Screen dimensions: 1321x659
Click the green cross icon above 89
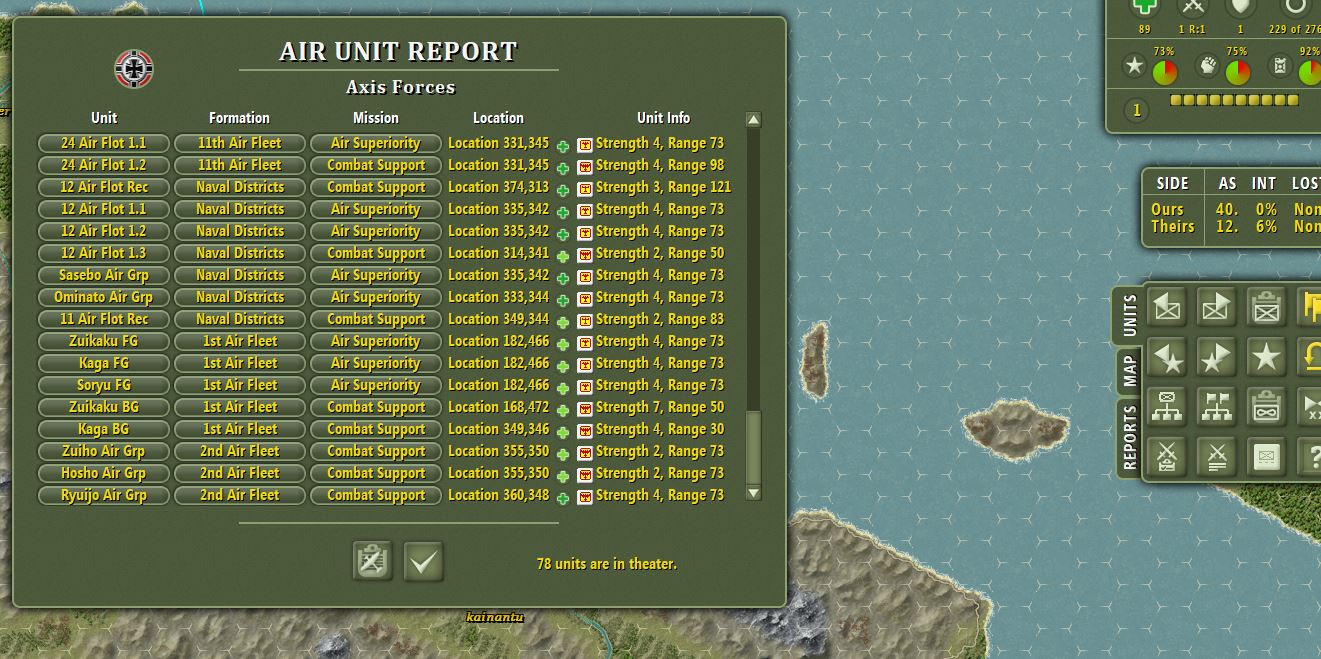1145,7
